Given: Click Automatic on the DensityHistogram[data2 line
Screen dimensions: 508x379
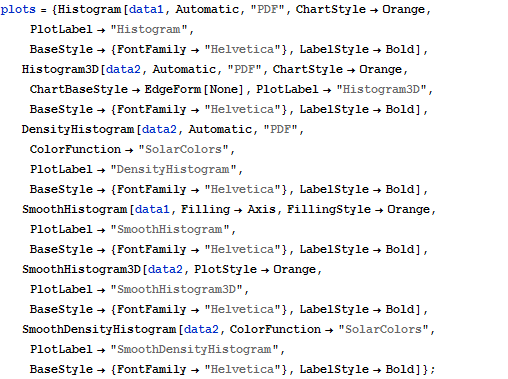Looking at the screenshot, I should [220, 129].
